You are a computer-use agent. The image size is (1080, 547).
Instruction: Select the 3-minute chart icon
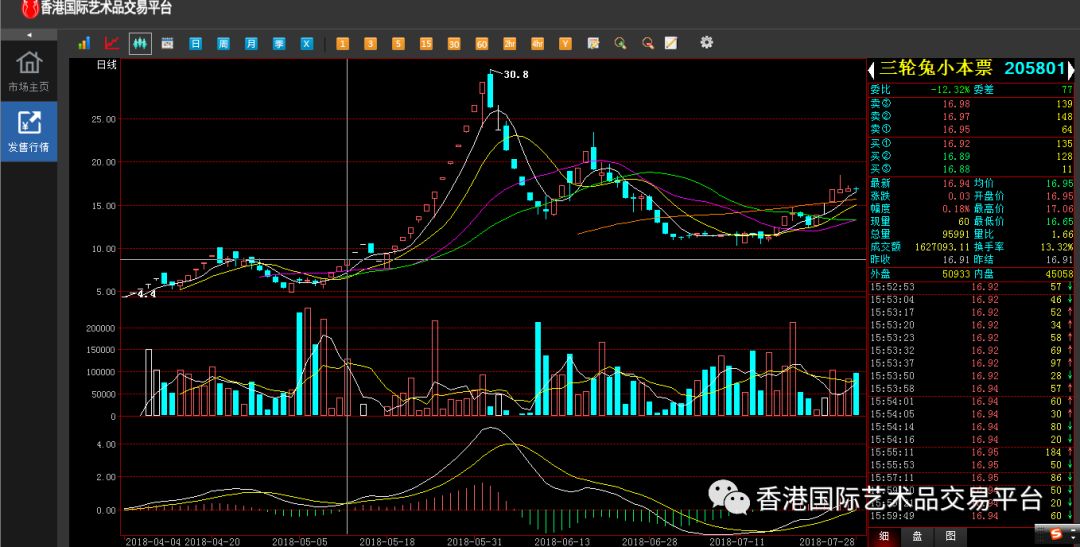point(371,43)
